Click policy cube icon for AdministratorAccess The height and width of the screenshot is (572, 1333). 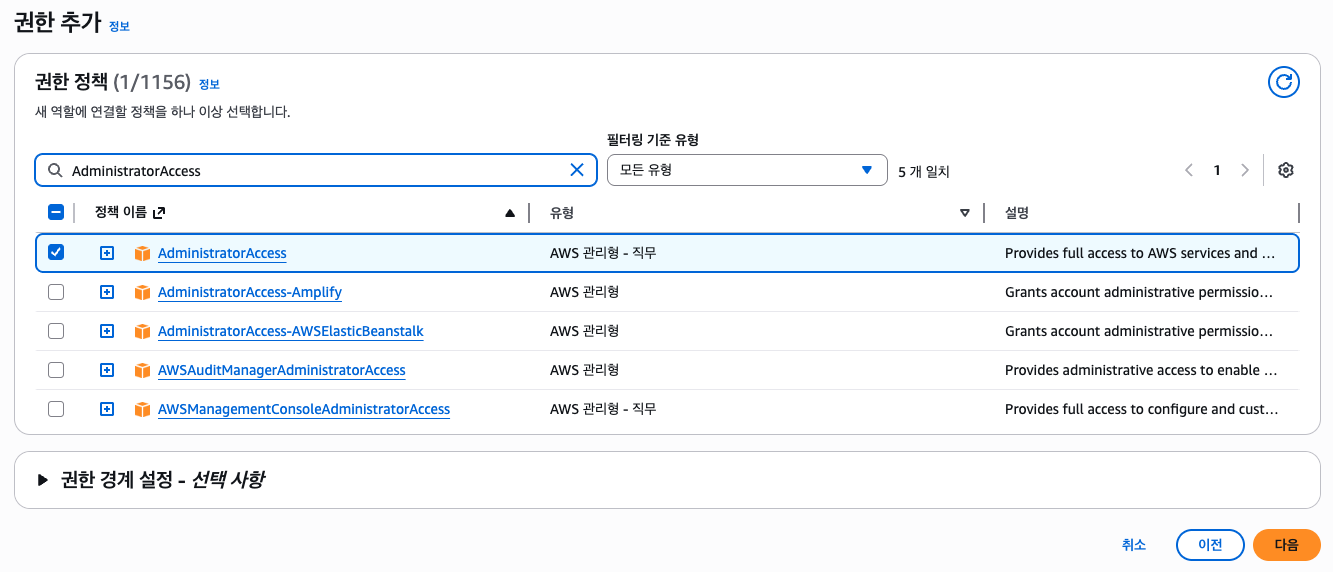(142, 253)
